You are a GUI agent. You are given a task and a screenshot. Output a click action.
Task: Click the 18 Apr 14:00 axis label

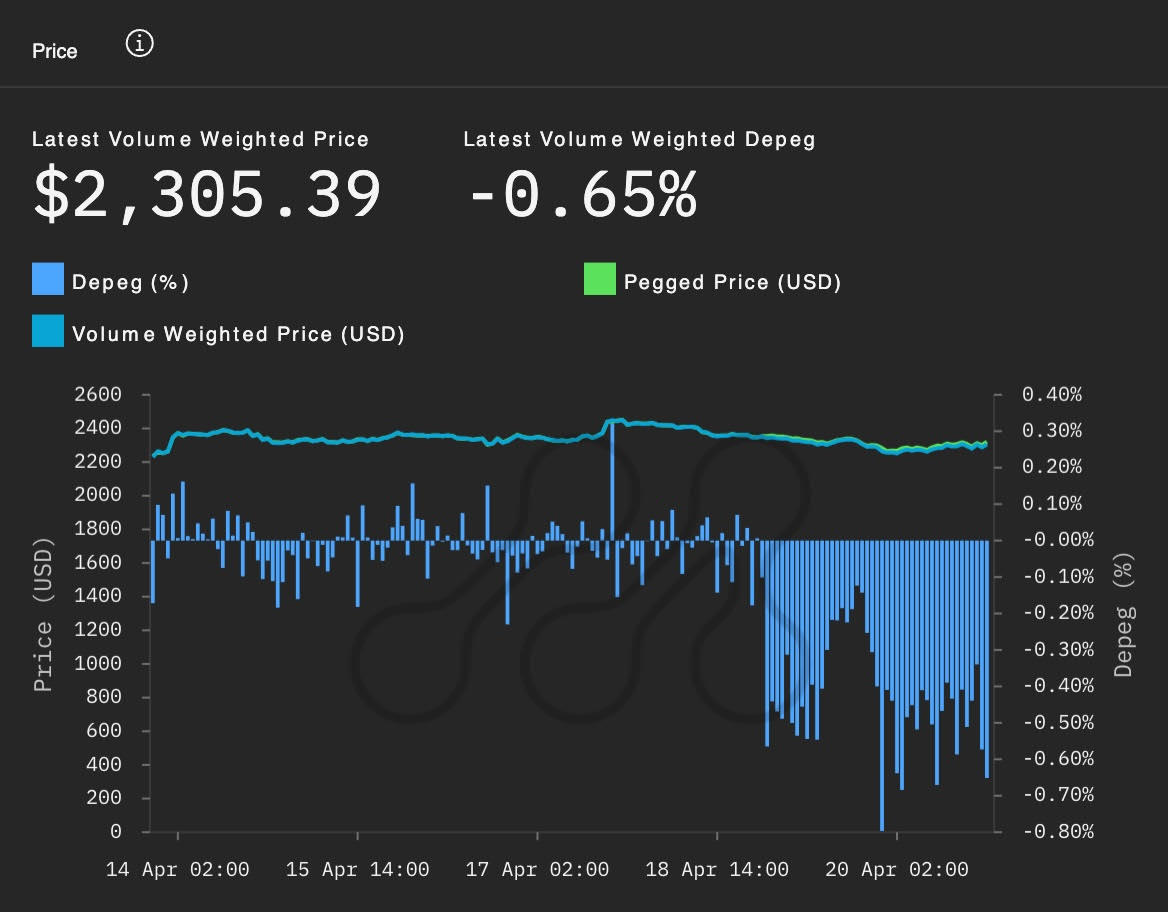click(x=717, y=870)
